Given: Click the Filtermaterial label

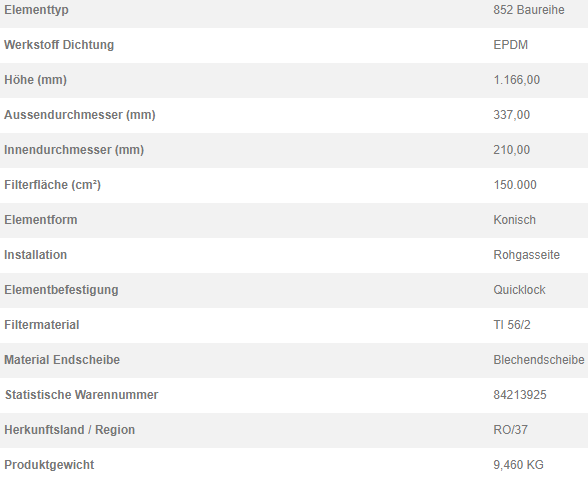Looking at the screenshot, I should (x=42, y=325).
